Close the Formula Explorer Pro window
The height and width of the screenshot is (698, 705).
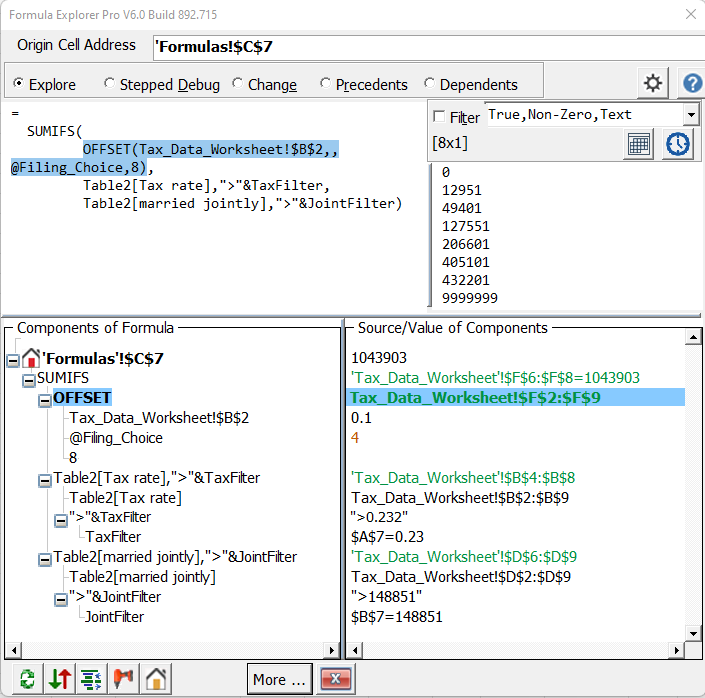(x=691, y=14)
